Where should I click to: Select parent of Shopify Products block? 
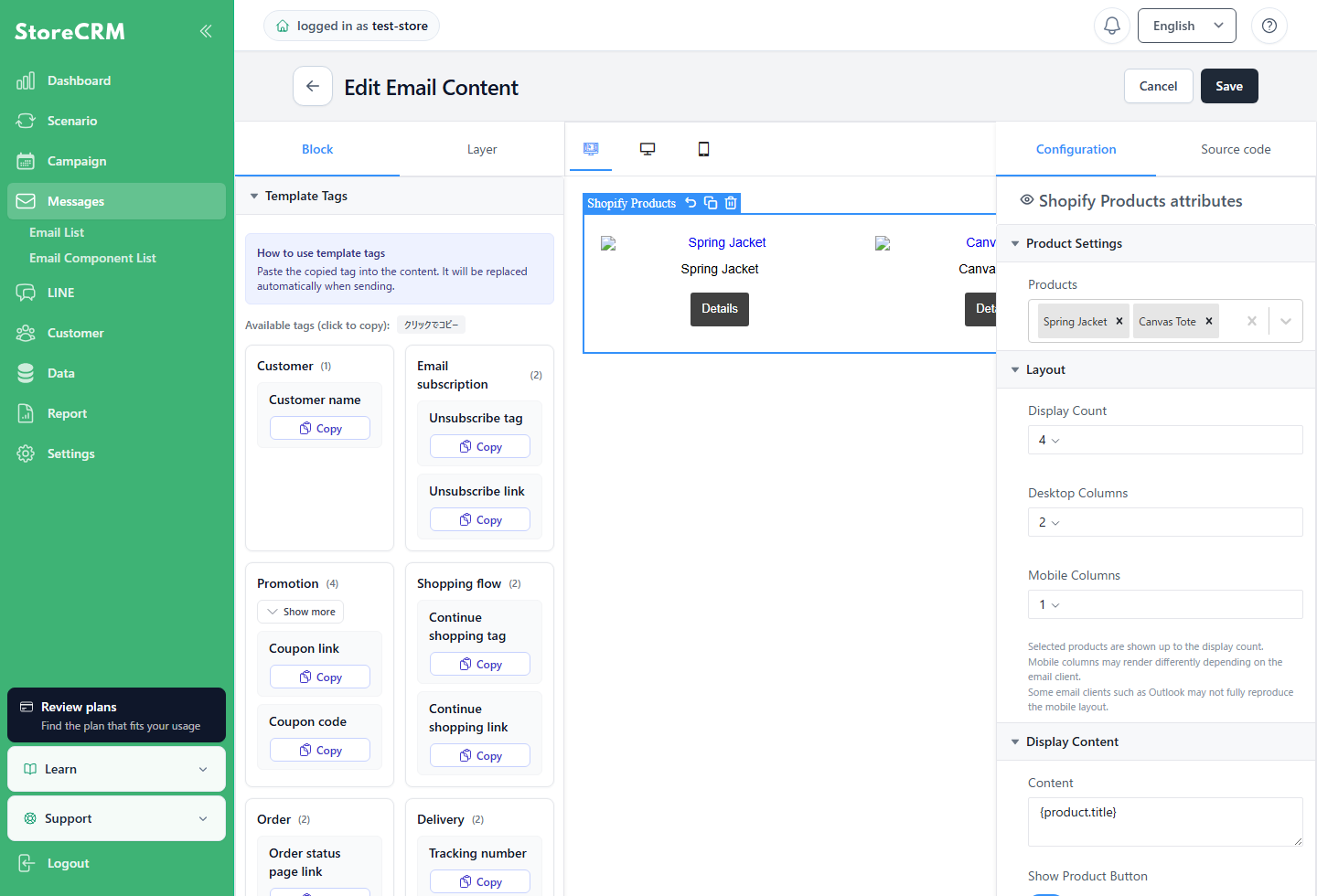coord(691,203)
